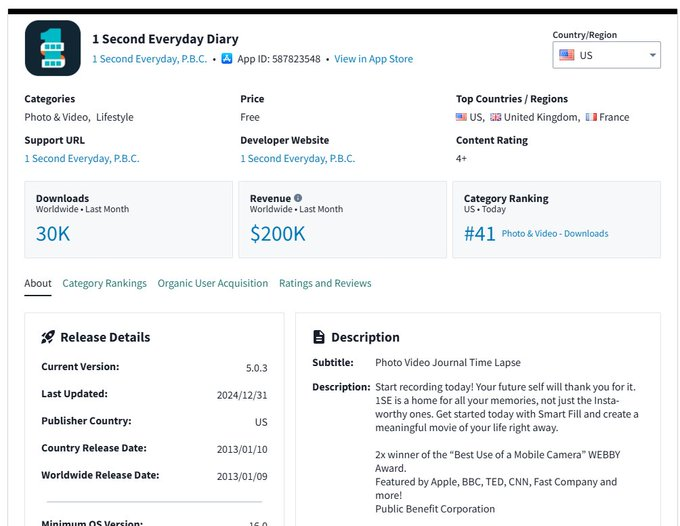Screen dimensions: 680x526
Task: Click the App Store icon beside App ID
Action: [x=226, y=59]
